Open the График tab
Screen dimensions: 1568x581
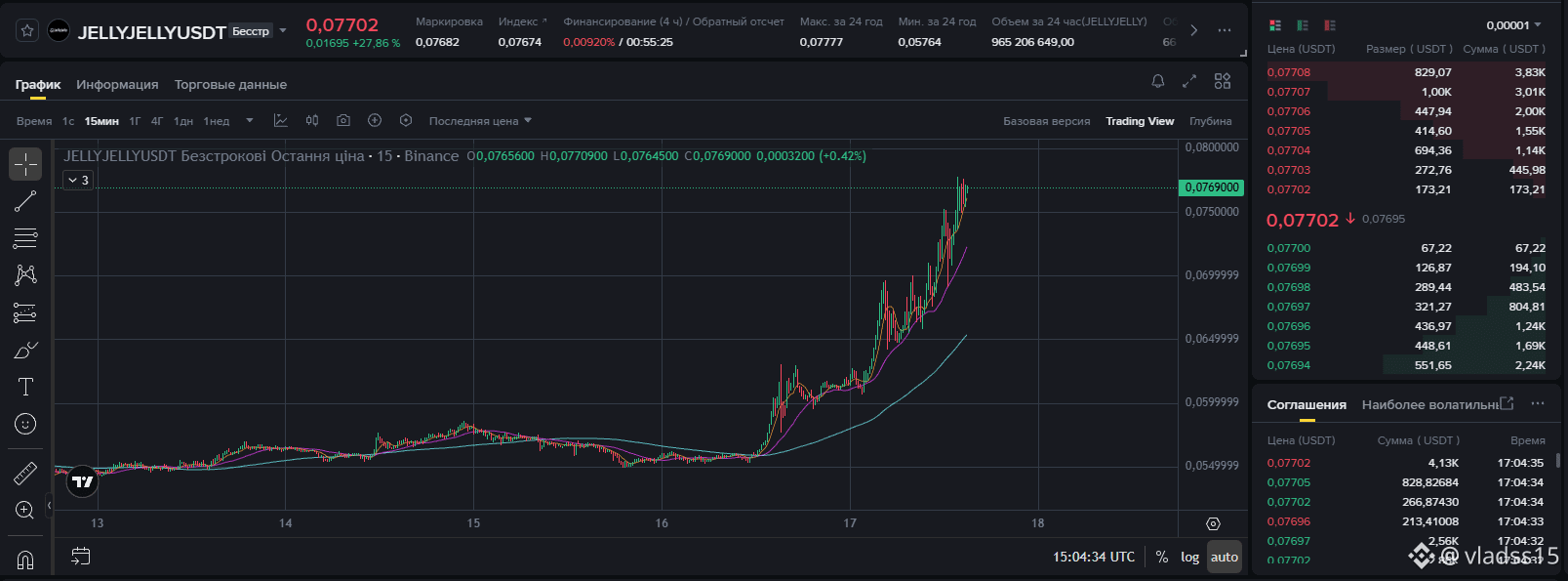[x=38, y=85]
